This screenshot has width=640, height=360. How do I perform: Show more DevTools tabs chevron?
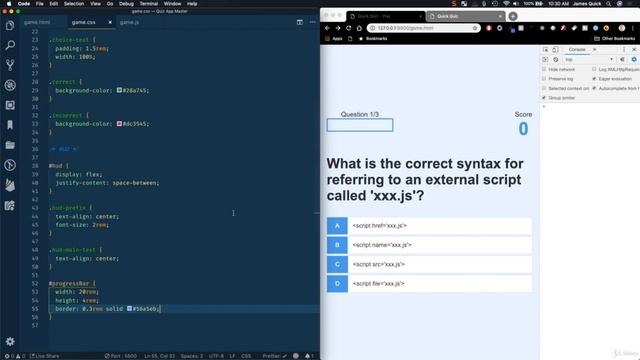(595, 49)
